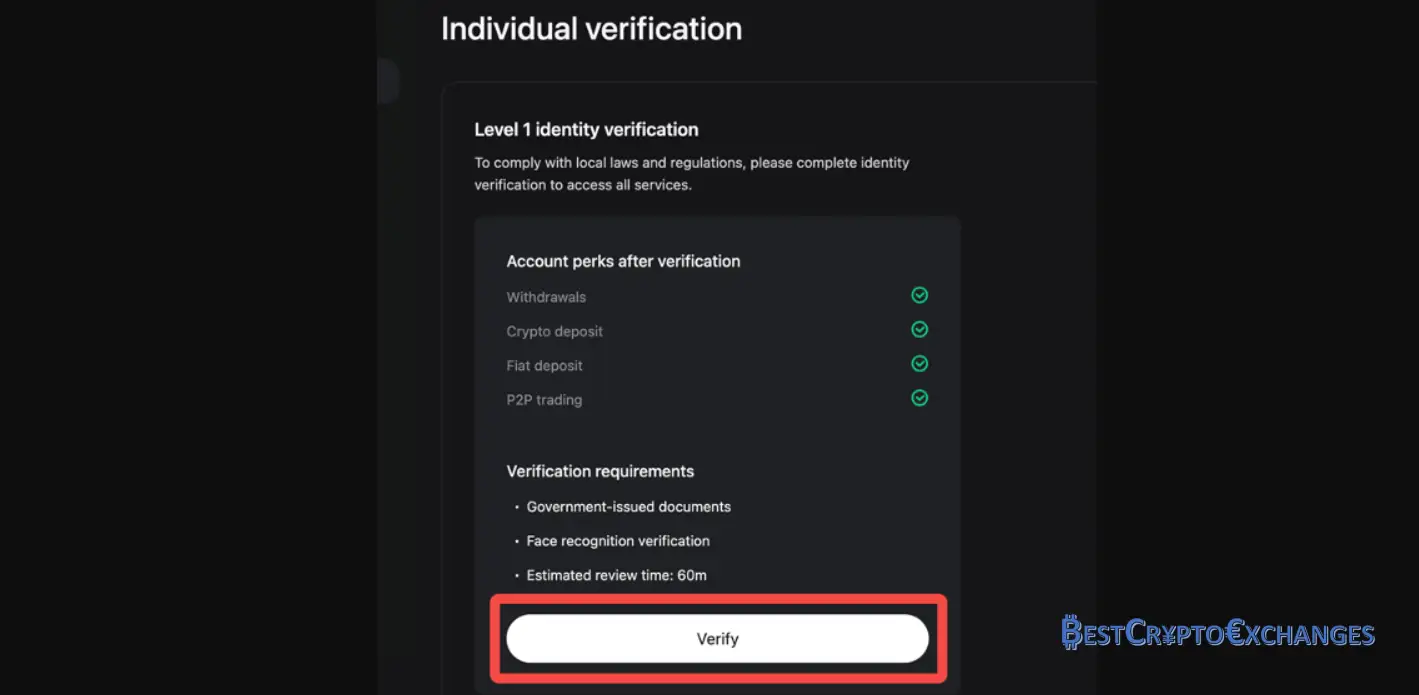Image resolution: width=1419 pixels, height=695 pixels.
Task: Click the Verify button
Action: click(717, 639)
